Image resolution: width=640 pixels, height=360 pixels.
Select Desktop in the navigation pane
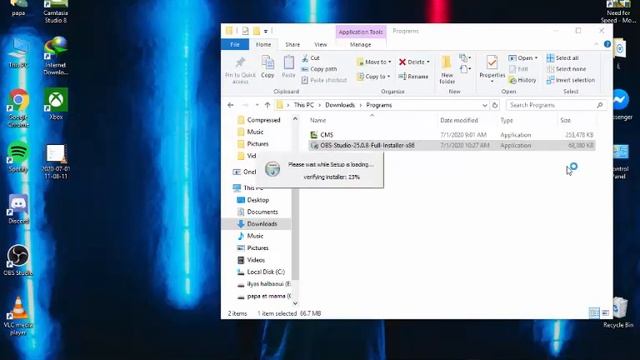pos(258,200)
